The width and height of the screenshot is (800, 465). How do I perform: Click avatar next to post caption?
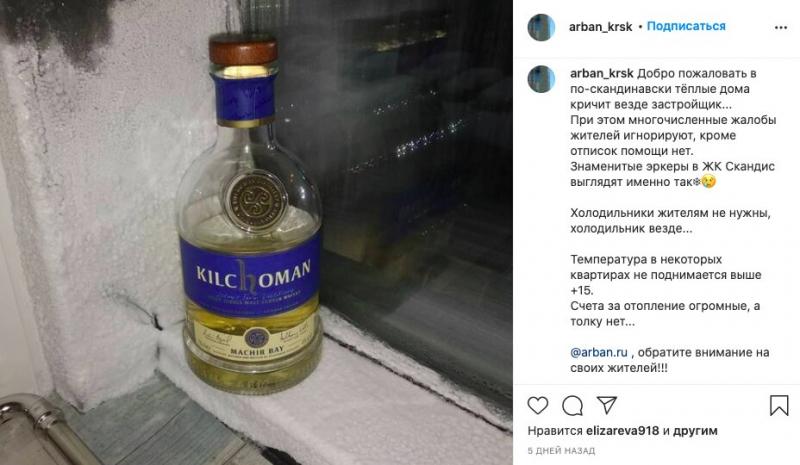tap(541, 79)
